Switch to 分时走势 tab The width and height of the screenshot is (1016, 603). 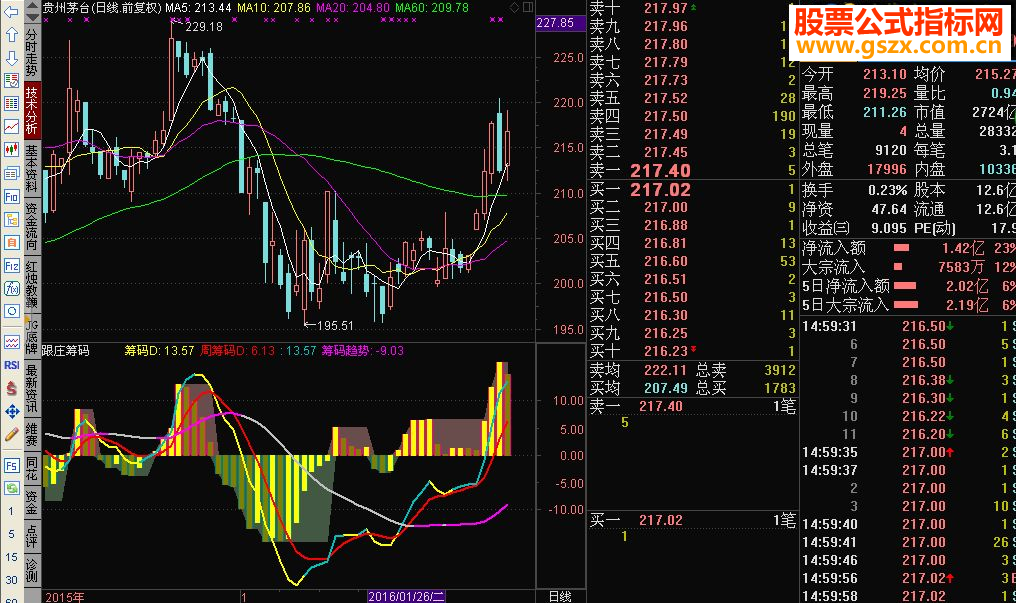coord(32,53)
